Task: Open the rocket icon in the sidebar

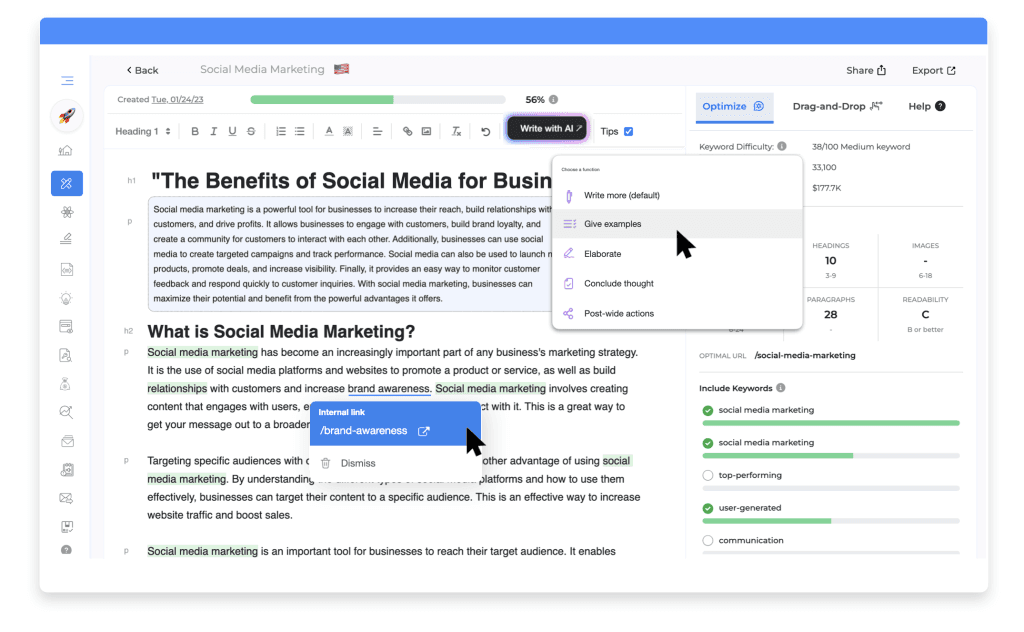Action: 66,116
